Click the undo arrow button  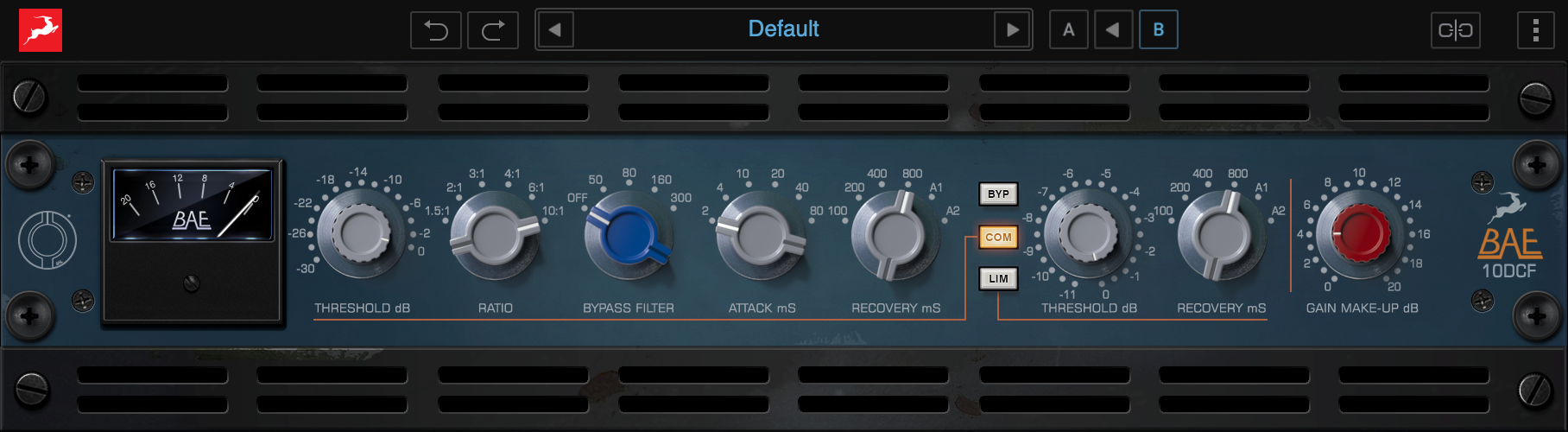(436, 30)
